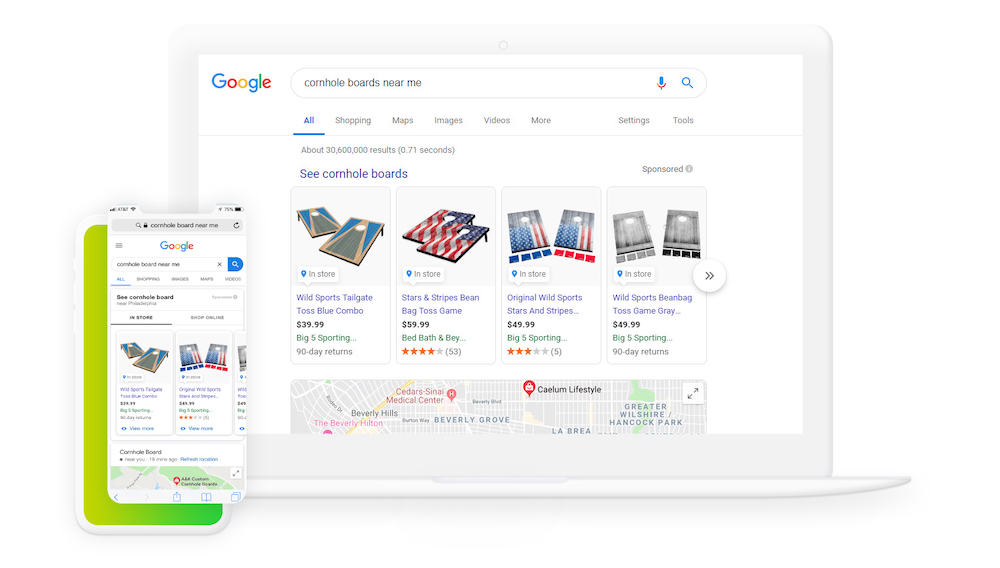Switch to the Shopping tab on the laptop
The image size is (1000, 568).
[x=353, y=120]
